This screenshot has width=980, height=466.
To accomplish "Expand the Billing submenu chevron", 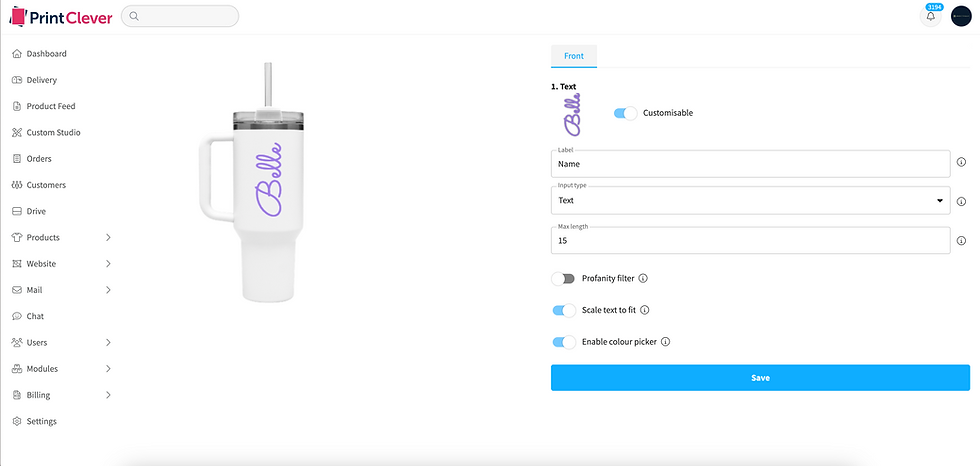I will tap(108, 395).
